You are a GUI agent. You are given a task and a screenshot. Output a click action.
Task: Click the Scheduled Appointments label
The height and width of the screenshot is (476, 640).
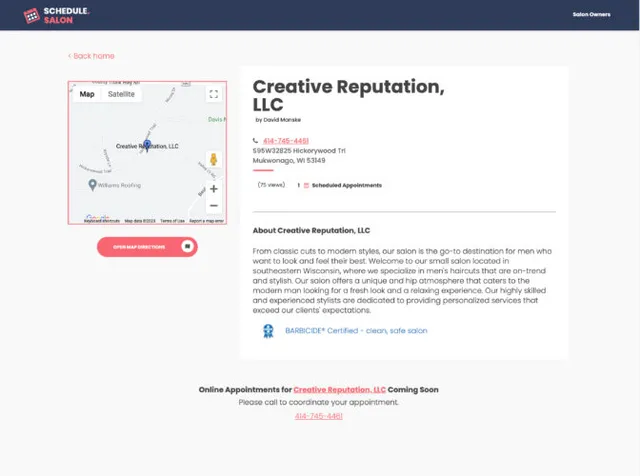tap(347, 185)
